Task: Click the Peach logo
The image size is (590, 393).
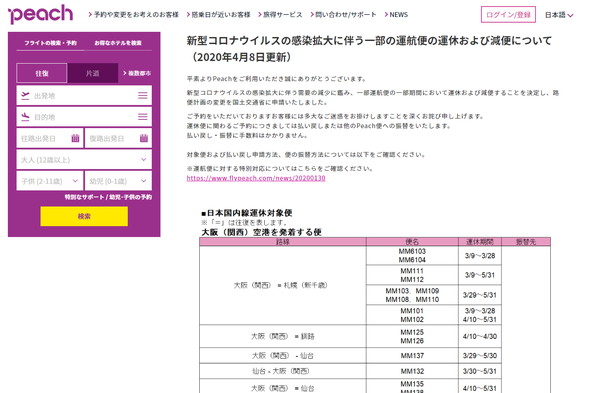Action: pos(40,14)
